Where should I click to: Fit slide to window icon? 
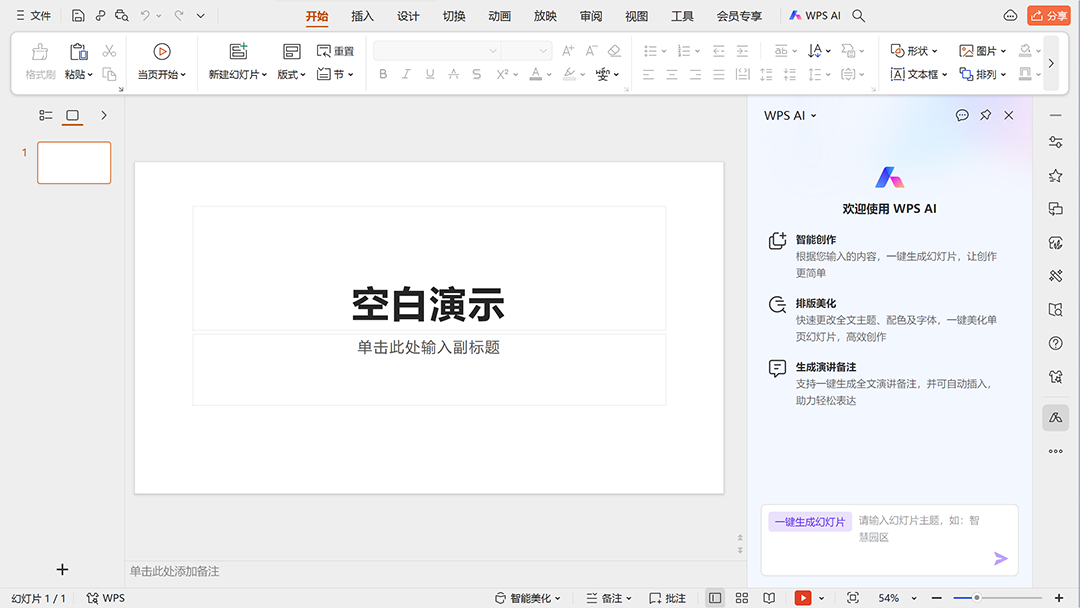[853, 598]
